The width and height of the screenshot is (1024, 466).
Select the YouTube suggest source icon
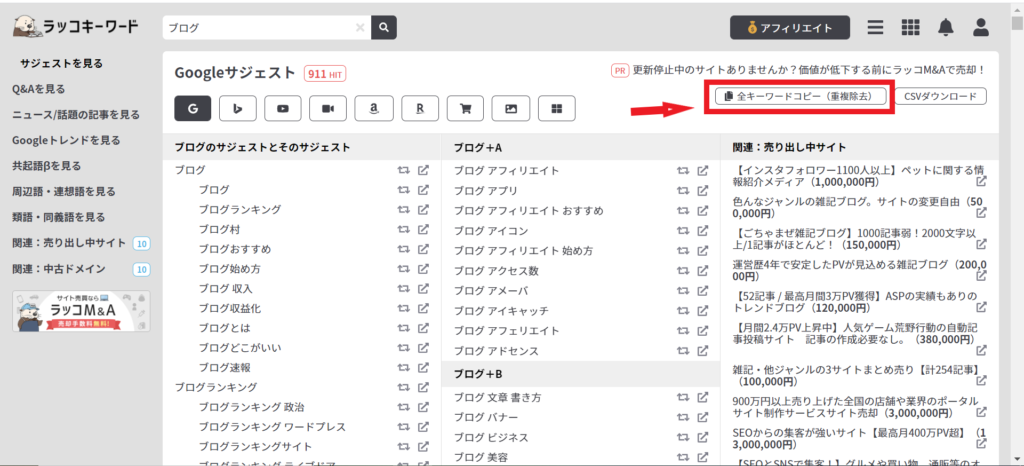[x=283, y=108]
